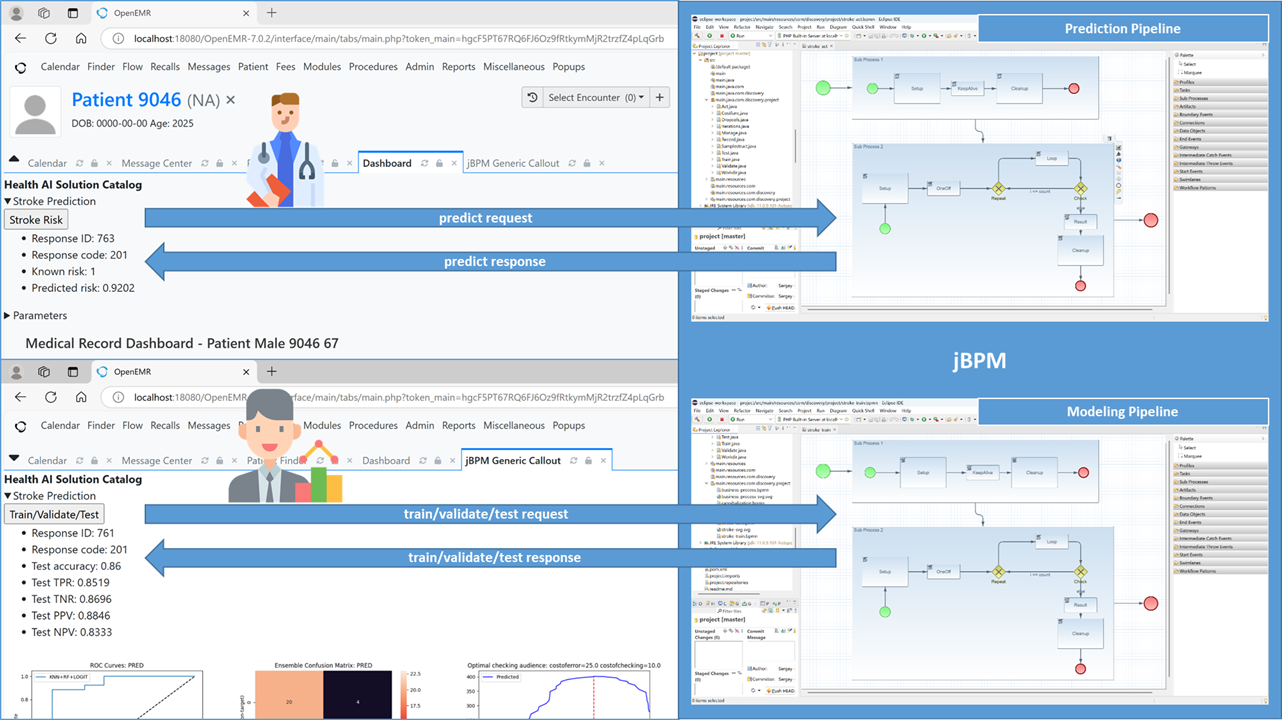Image resolution: width=1282 pixels, height=720 pixels.
Task: Choose the Marquee tool in the Palette
Action: click(x=1192, y=72)
